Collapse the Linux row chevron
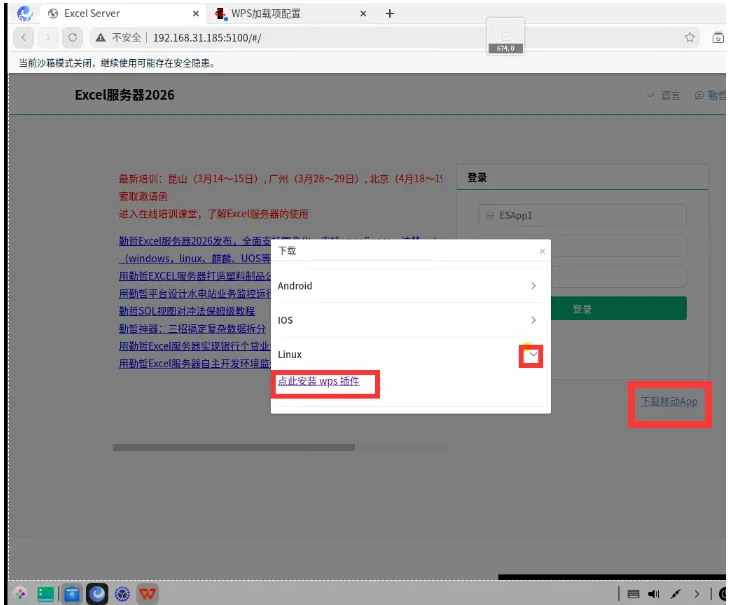Viewport: 729px width, 605px height. pyautogui.click(x=533, y=355)
